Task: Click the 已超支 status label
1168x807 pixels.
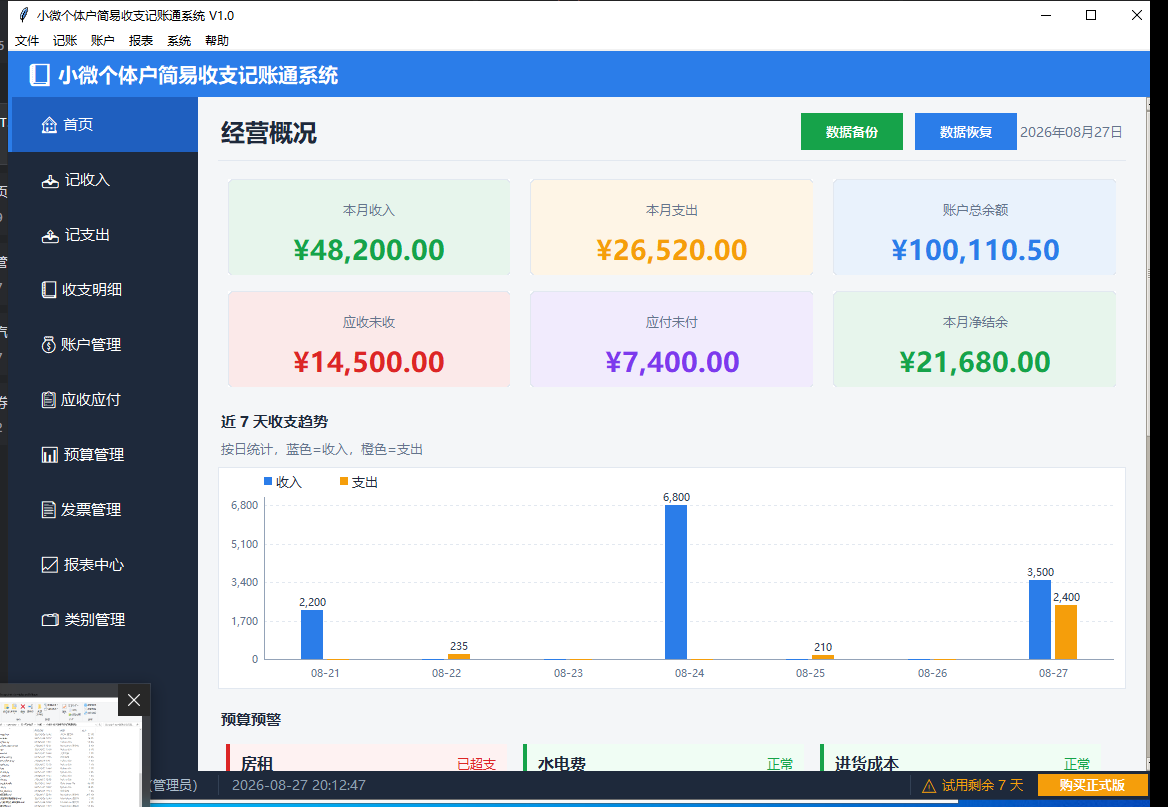Action: coord(476,764)
